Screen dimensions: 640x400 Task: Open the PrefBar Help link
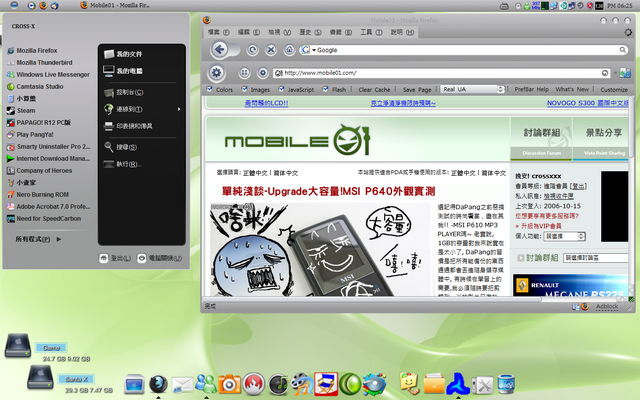click(531, 89)
